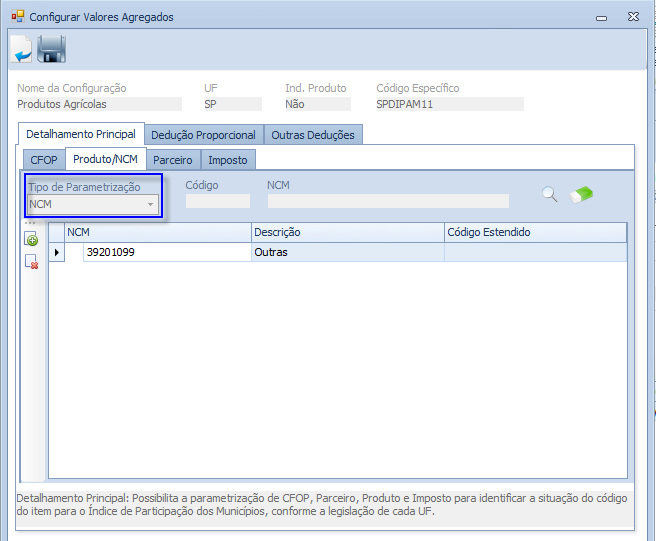
Task: Select the row indicator arrow for 39201099
Action: point(56,252)
